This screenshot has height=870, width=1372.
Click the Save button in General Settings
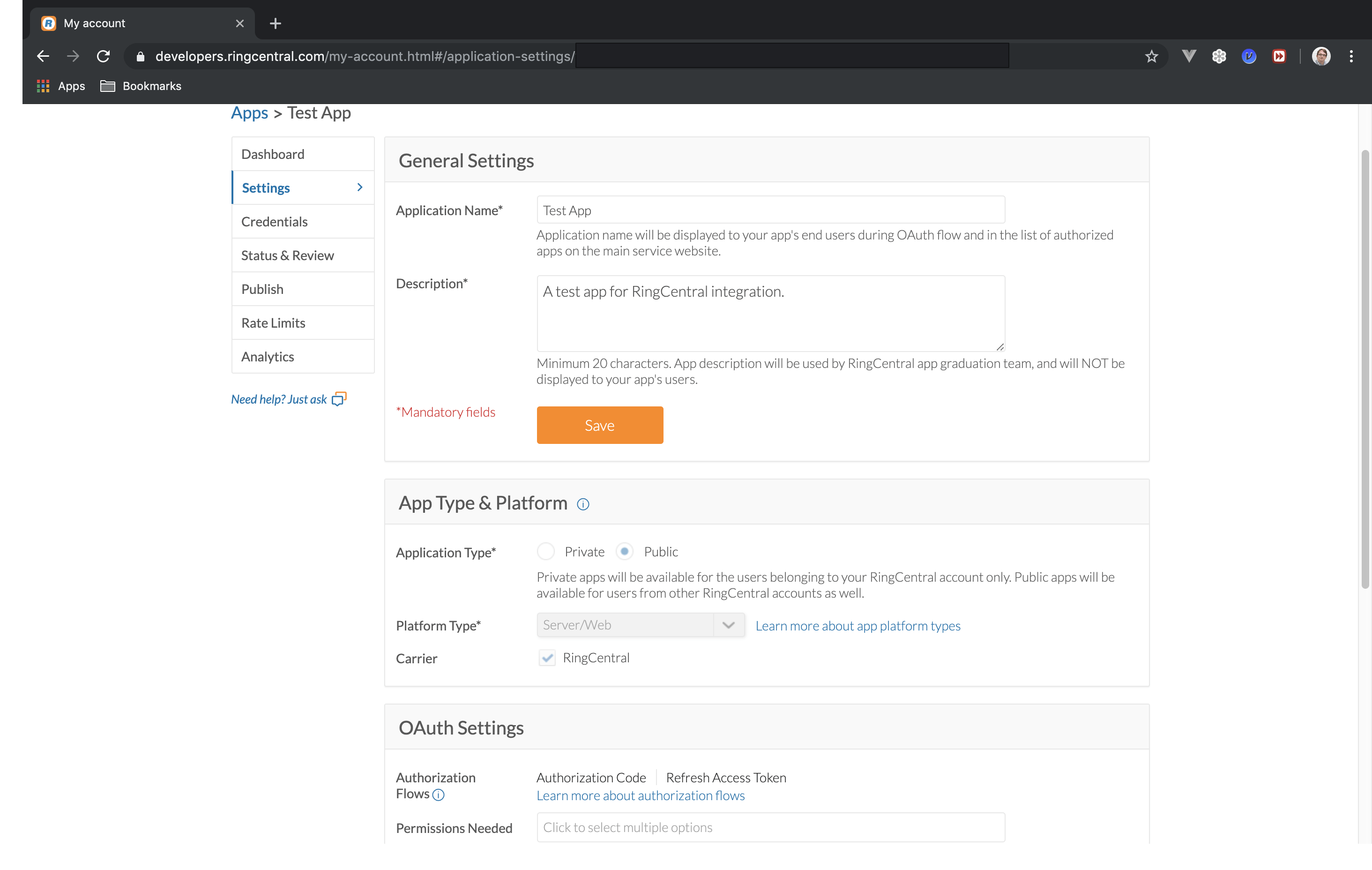click(x=599, y=425)
